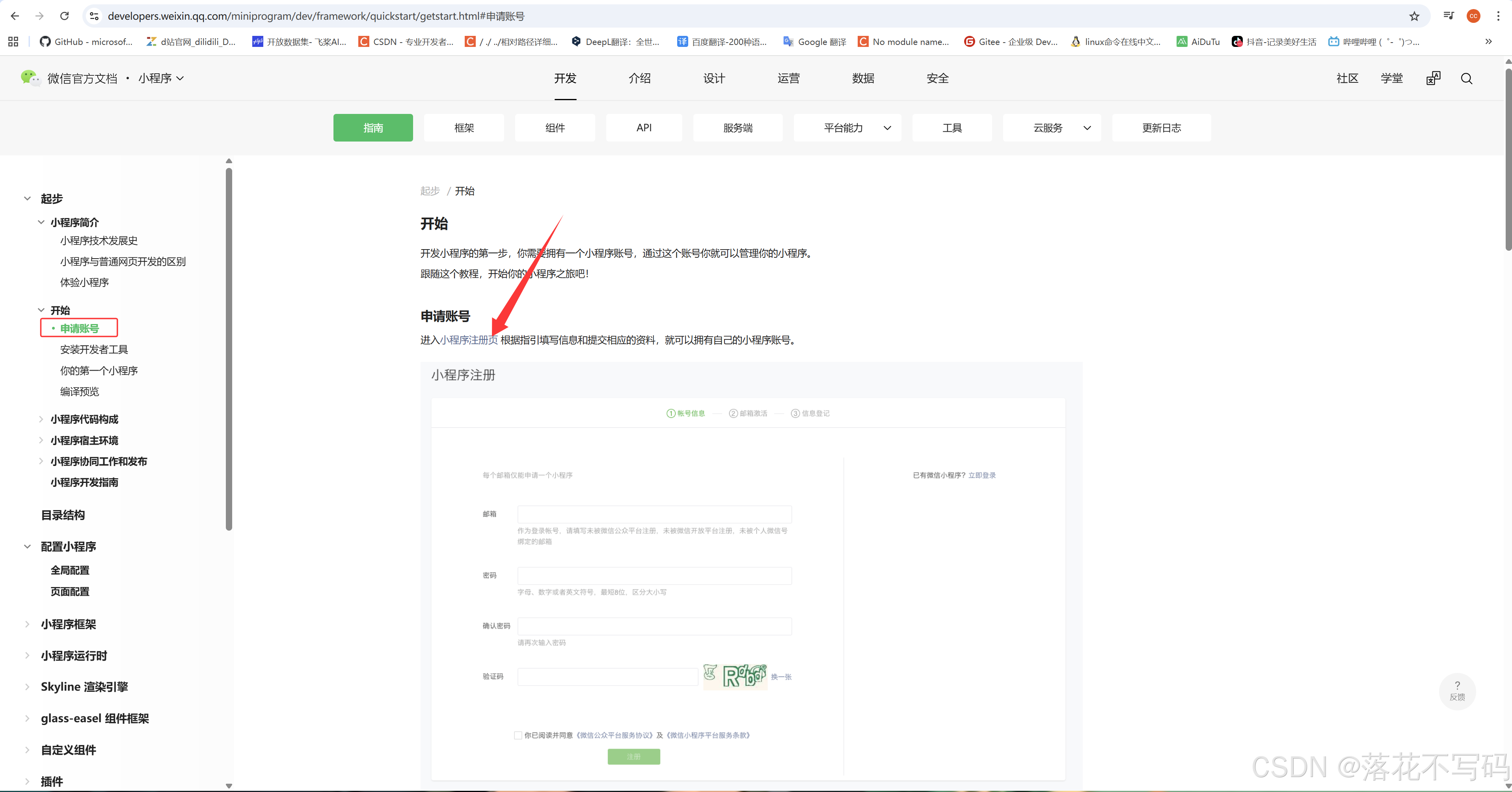Open the search icon in top right corner

point(1466,78)
